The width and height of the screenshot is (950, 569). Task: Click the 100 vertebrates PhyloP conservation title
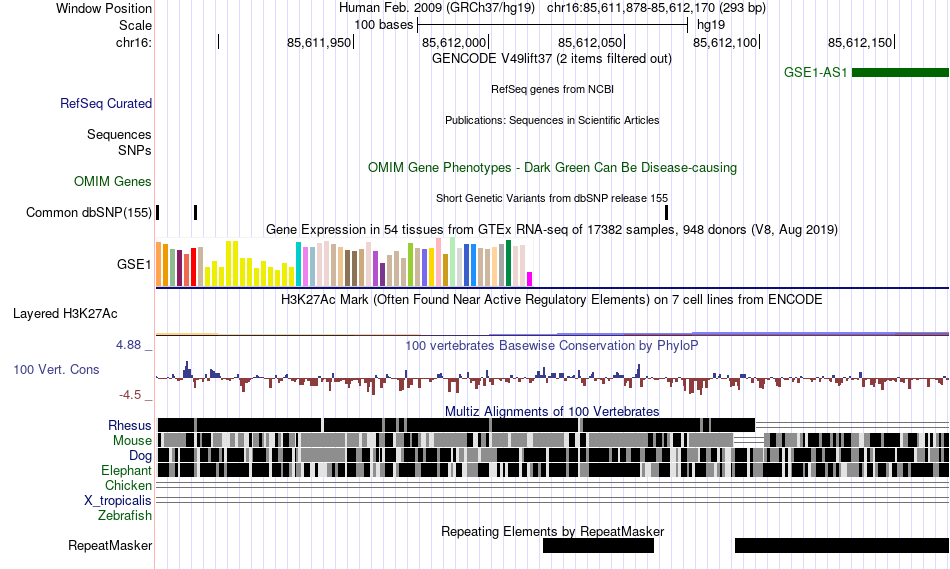pos(552,345)
